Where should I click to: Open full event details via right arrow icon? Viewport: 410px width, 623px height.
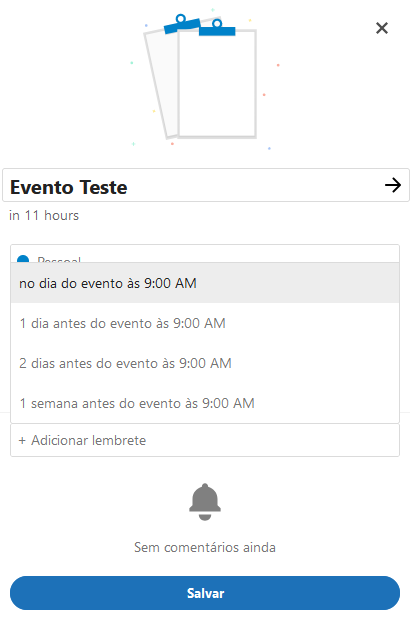pos(393,185)
